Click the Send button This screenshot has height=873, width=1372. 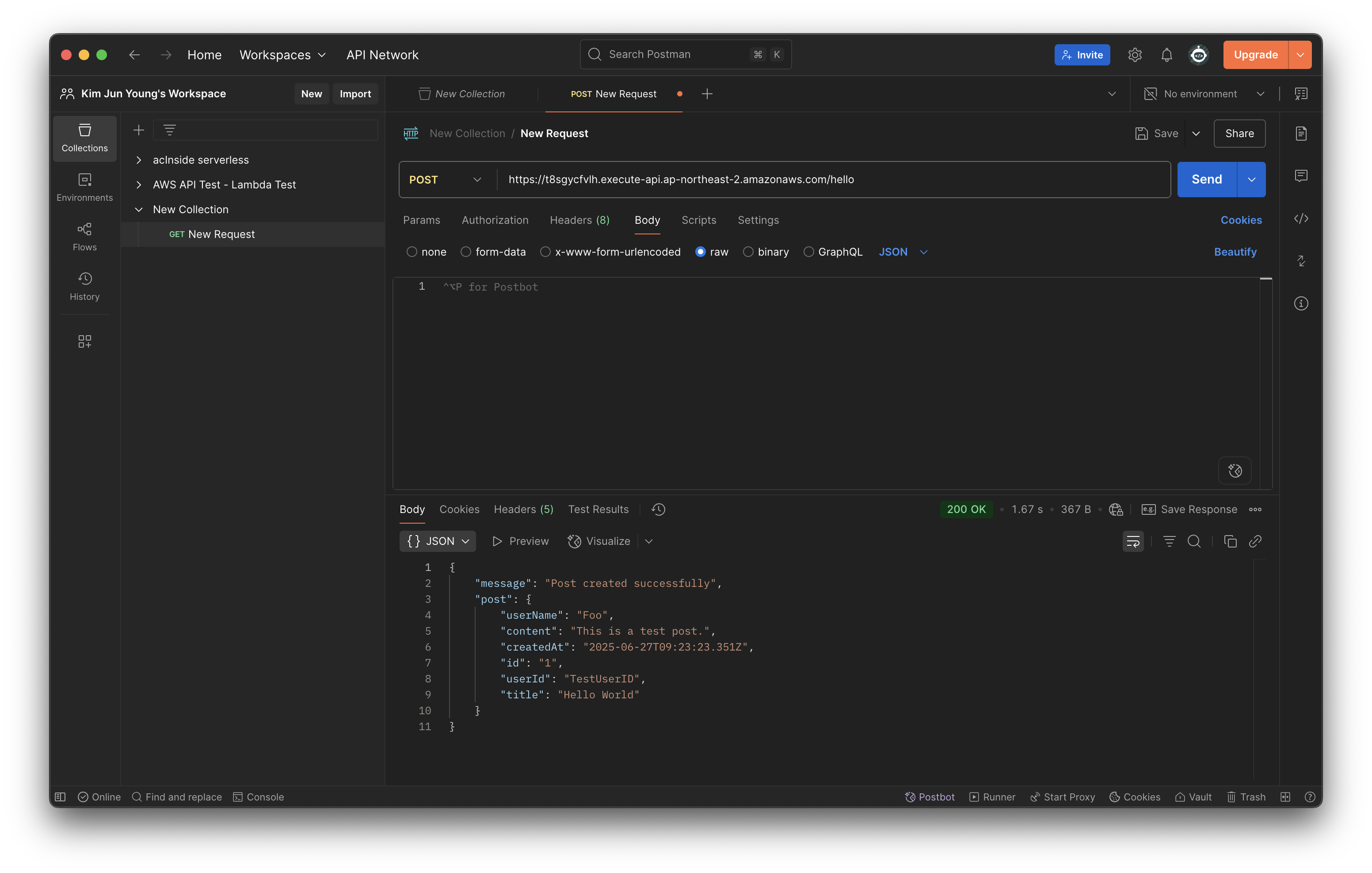pos(1206,180)
